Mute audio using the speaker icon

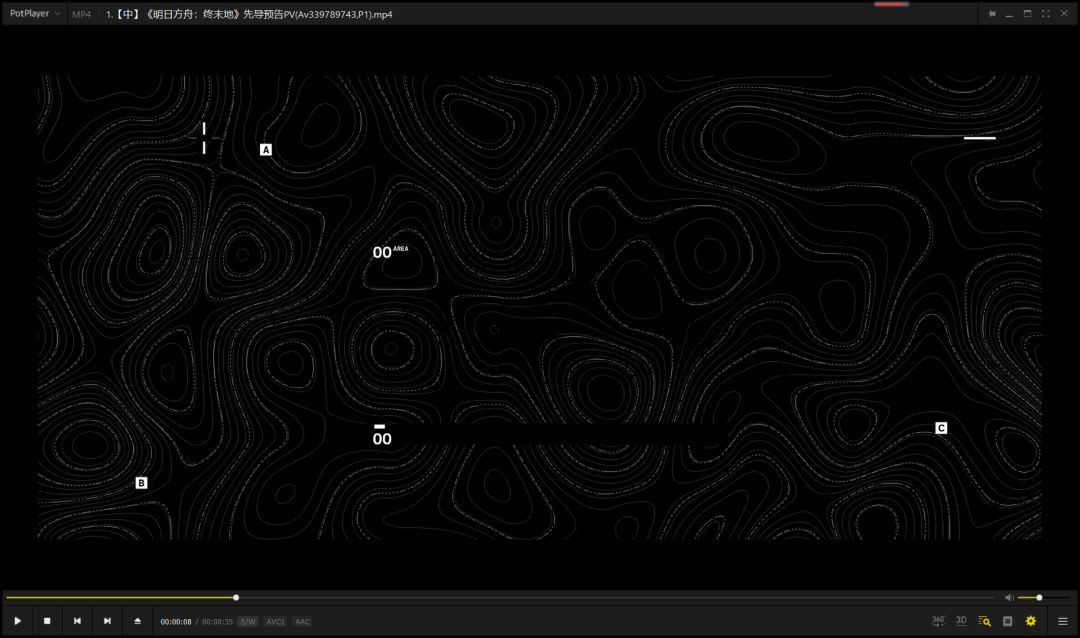[x=1009, y=597]
